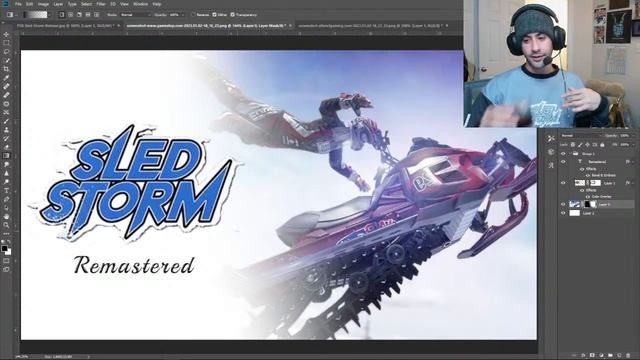Delete layer trash icon
This screenshot has width=640, height=360.
tap(628, 356)
